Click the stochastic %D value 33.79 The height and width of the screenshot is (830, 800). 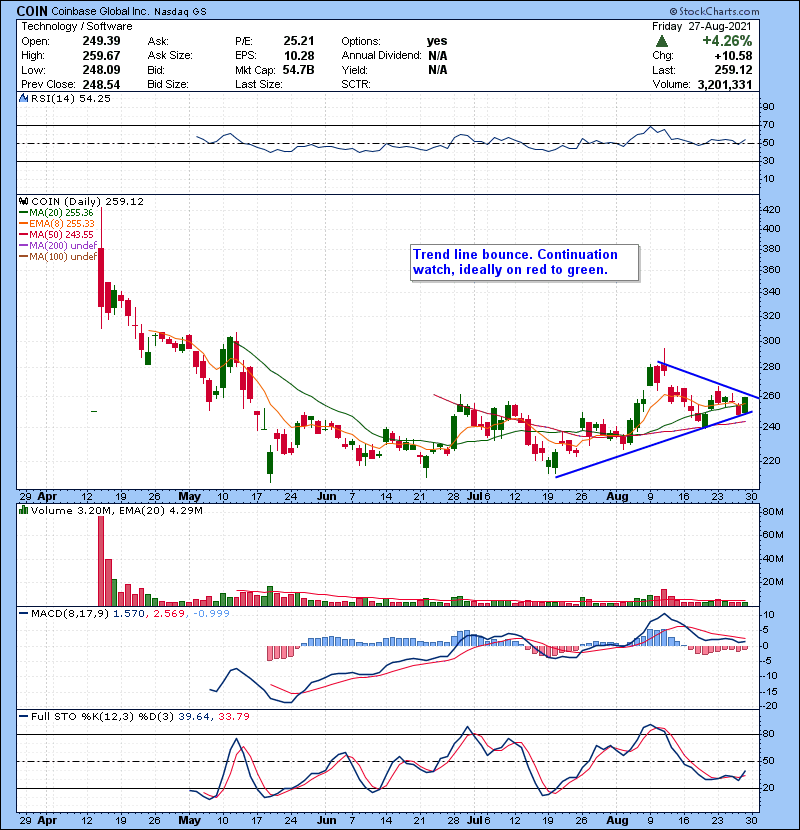pyautogui.click(x=233, y=716)
